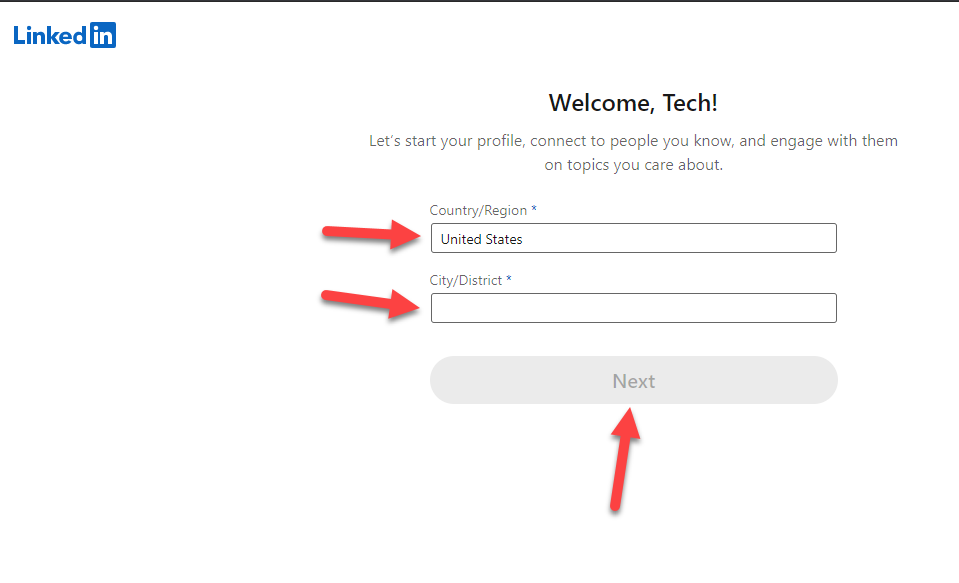This screenshot has height=583, width=959.
Task: Click the red arrow pointing at City/District
Action: click(x=371, y=301)
